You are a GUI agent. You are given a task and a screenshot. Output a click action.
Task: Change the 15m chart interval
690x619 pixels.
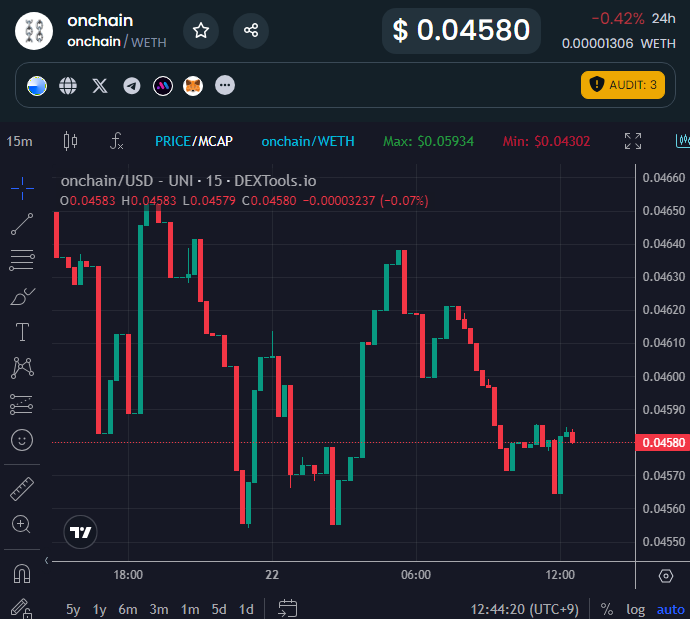(19, 141)
